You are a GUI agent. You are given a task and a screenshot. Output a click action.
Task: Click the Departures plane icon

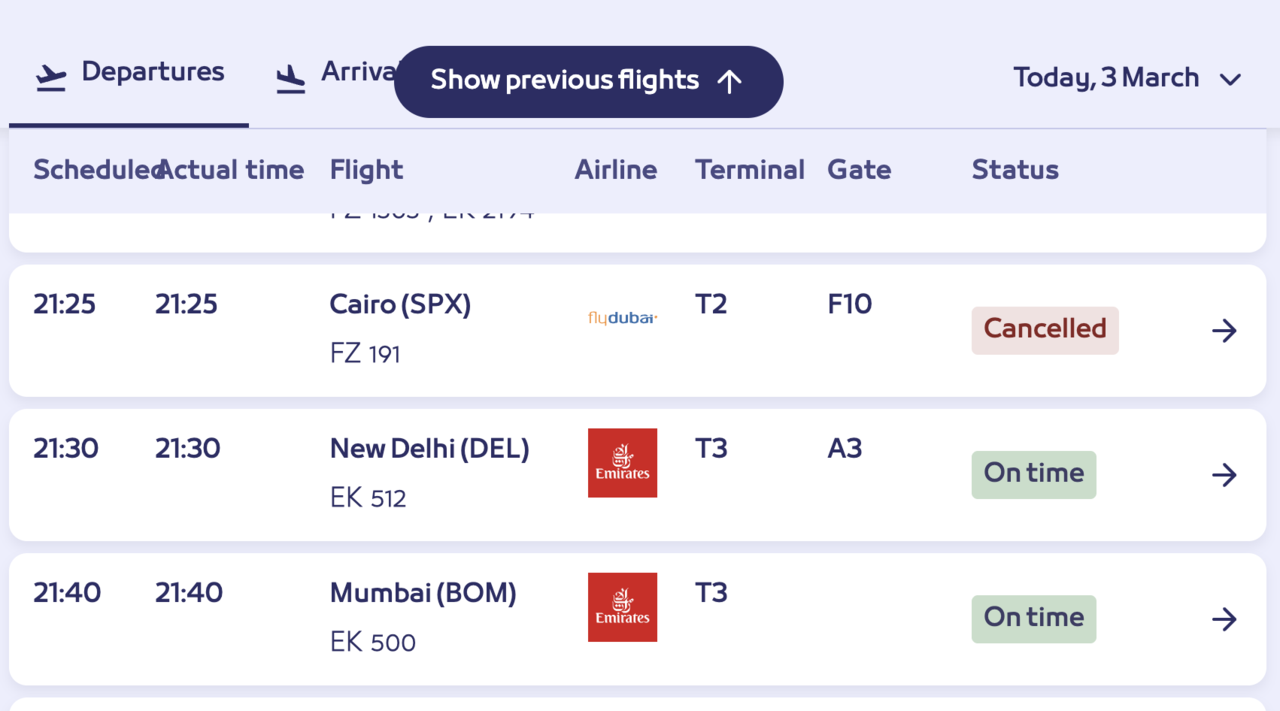tap(51, 77)
